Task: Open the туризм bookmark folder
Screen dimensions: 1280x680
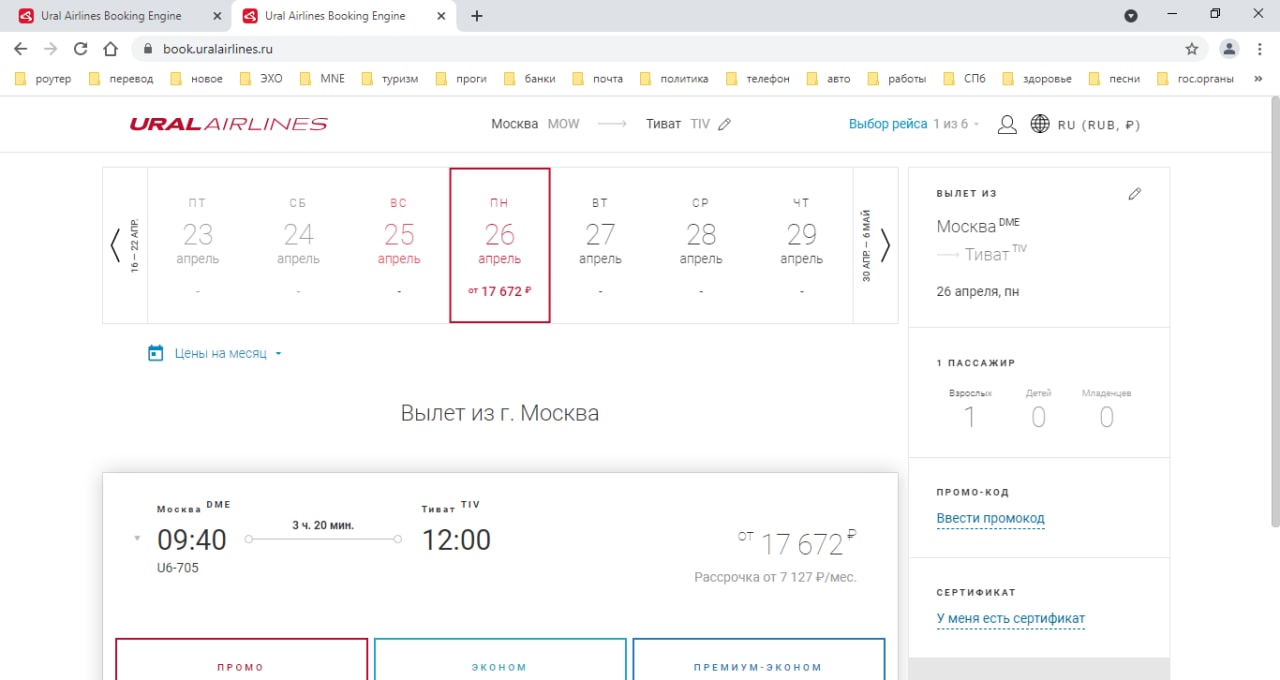Action: click(389, 78)
